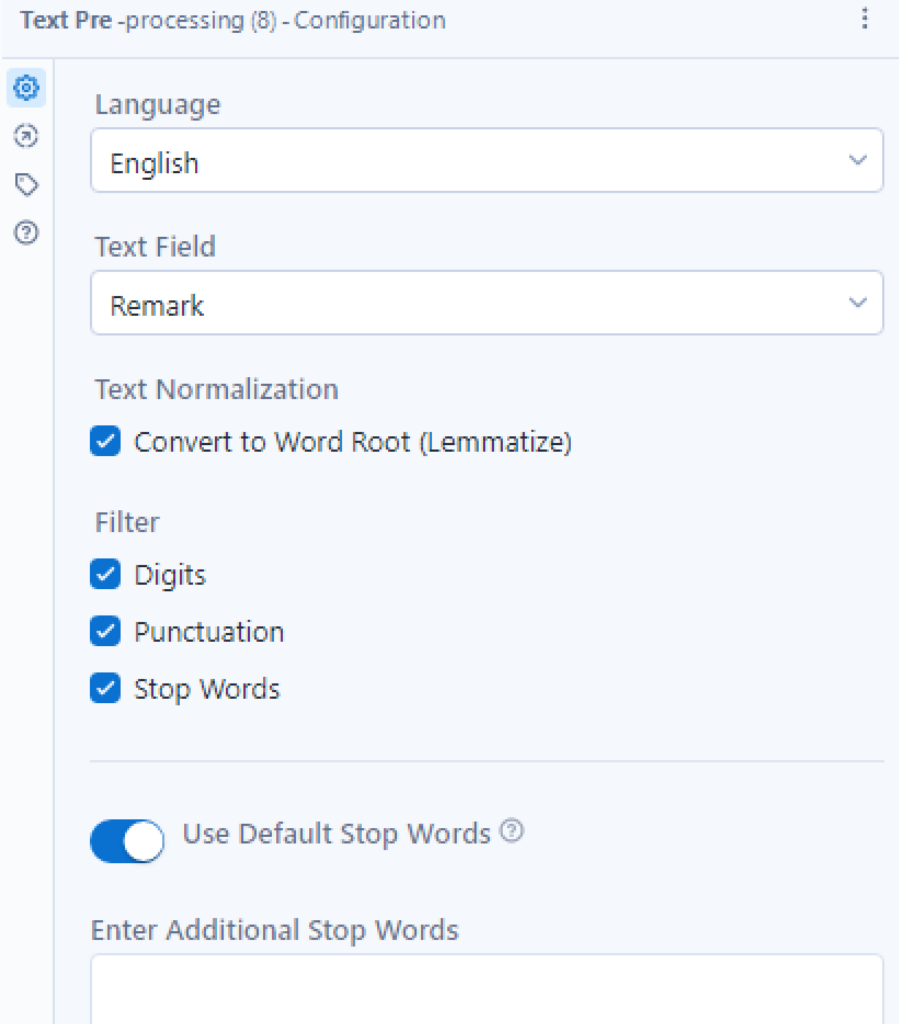Click the Digits label text

pyautogui.click(x=170, y=575)
